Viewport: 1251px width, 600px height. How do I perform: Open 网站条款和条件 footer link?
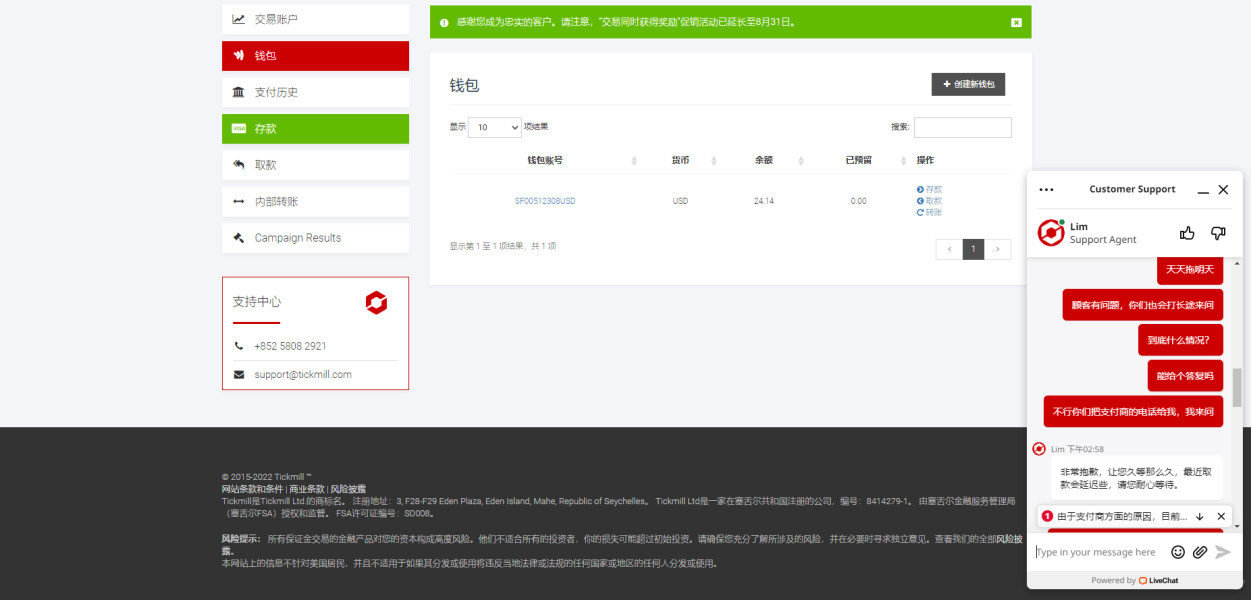[253, 489]
